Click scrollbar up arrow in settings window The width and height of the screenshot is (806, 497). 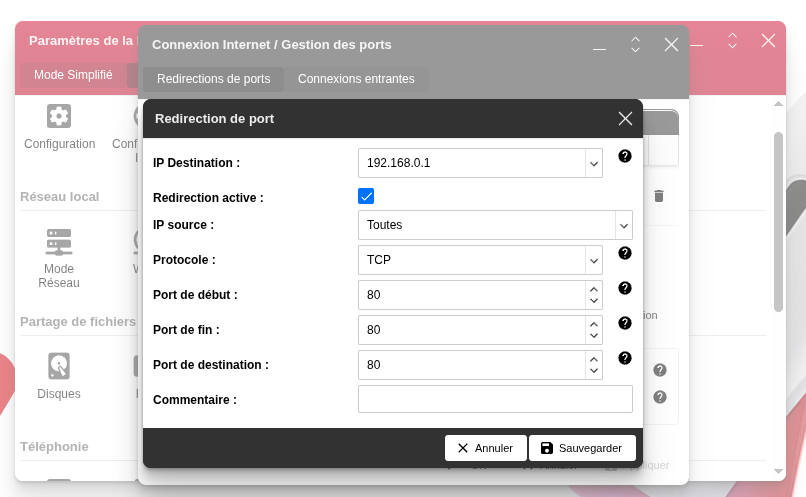pyautogui.click(x=778, y=104)
